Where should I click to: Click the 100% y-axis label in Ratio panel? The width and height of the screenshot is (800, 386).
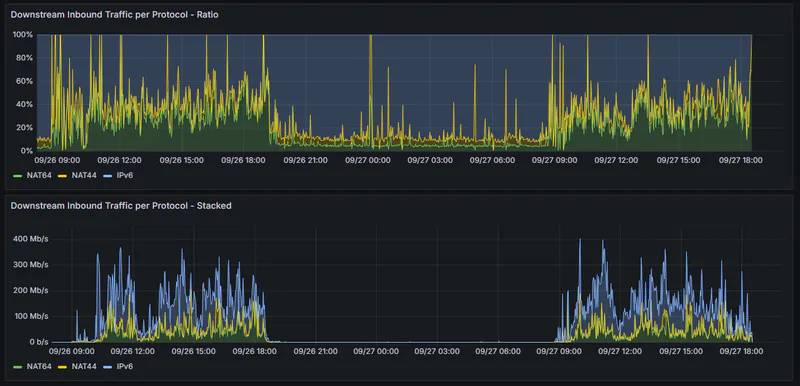point(22,35)
